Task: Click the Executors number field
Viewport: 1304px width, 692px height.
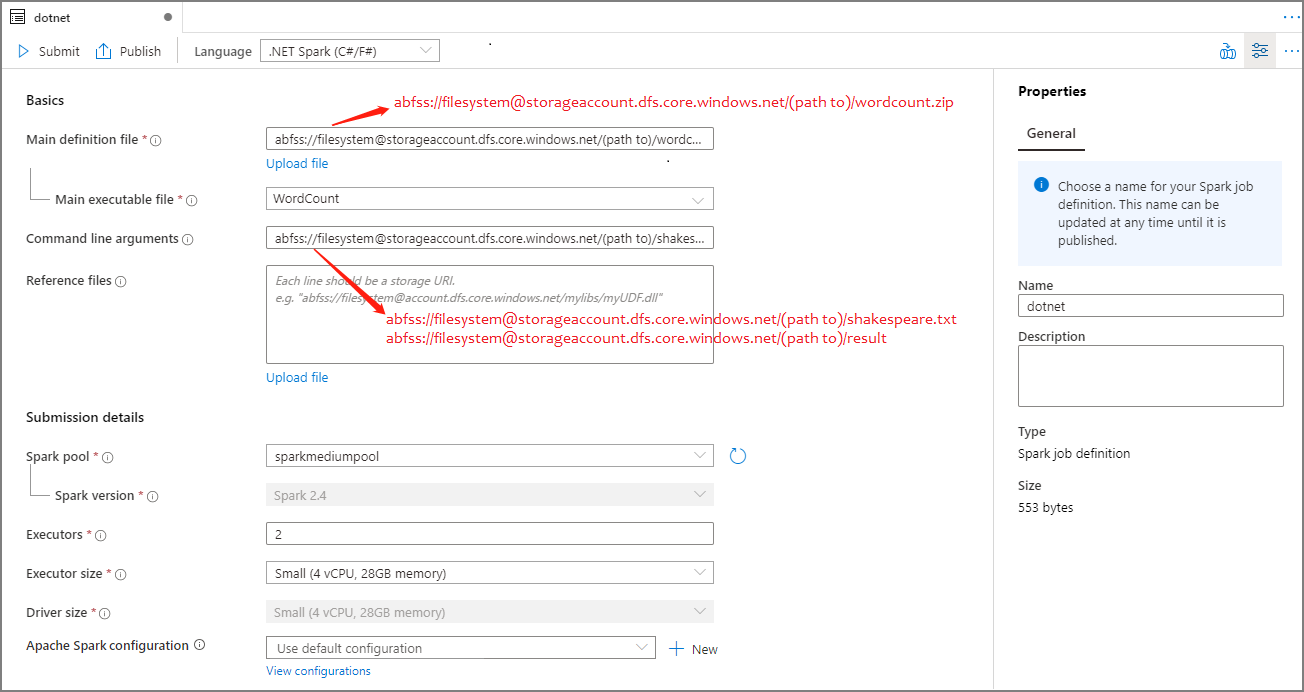Action: [x=490, y=534]
